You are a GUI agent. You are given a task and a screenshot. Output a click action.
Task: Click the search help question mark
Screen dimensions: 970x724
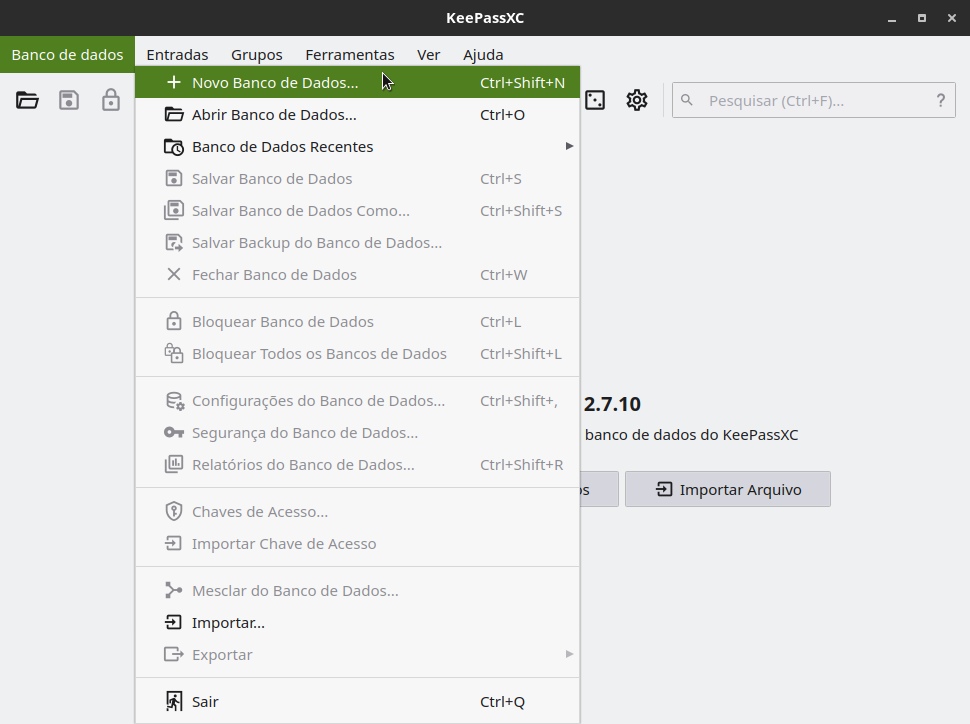pos(940,100)
